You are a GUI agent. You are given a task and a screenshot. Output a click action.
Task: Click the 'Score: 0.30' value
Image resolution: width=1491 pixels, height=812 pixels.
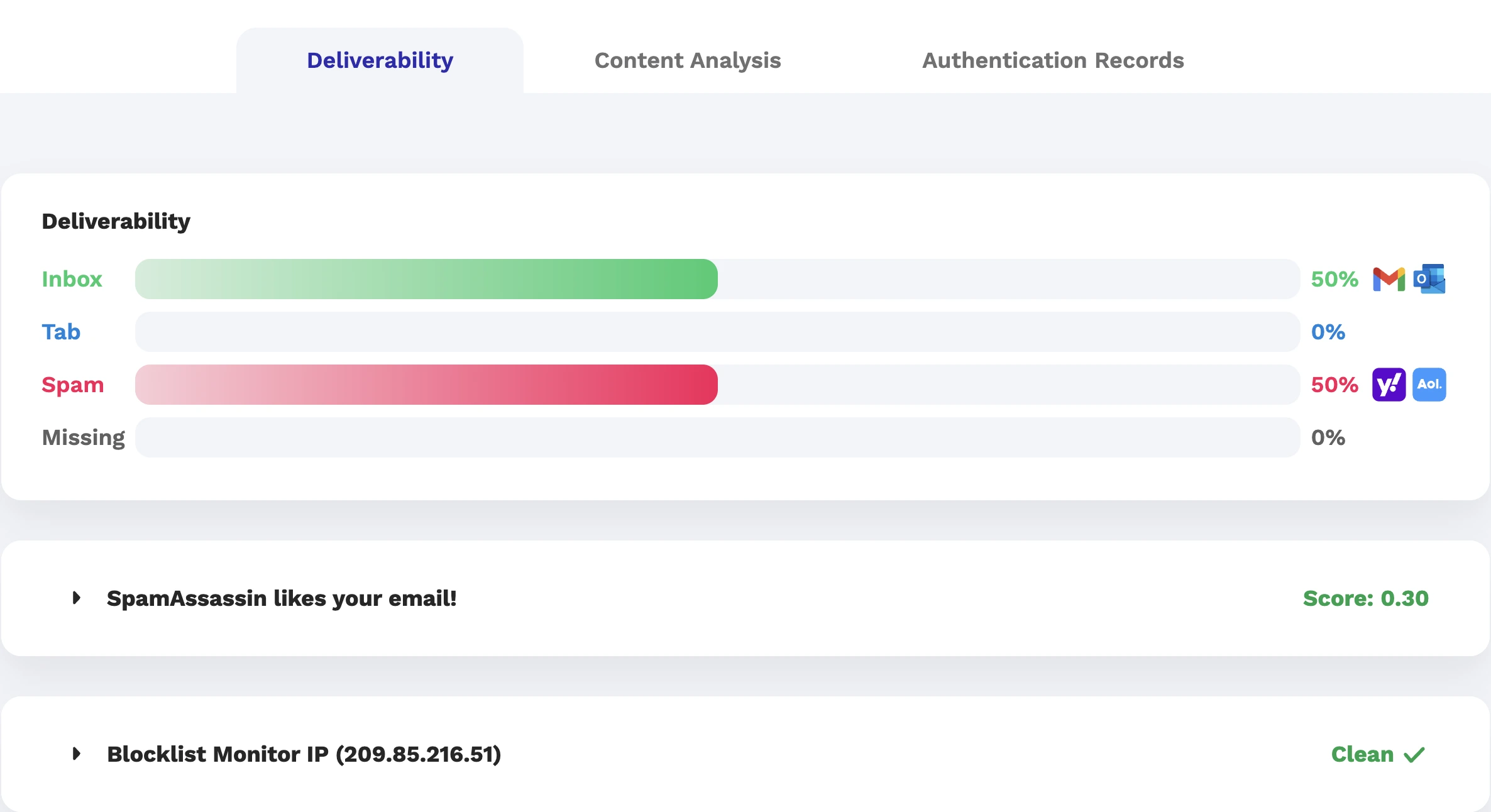(1366, 598)
